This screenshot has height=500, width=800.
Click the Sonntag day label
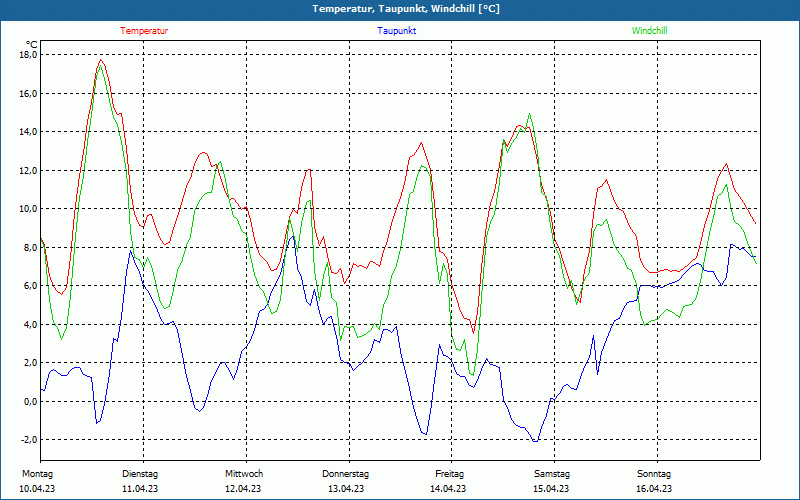(654, 474)
